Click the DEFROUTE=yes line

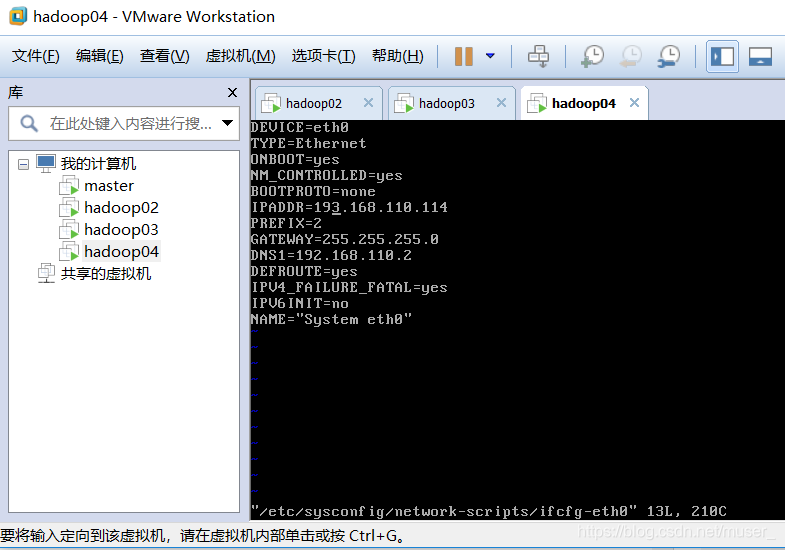click(304, 271)
